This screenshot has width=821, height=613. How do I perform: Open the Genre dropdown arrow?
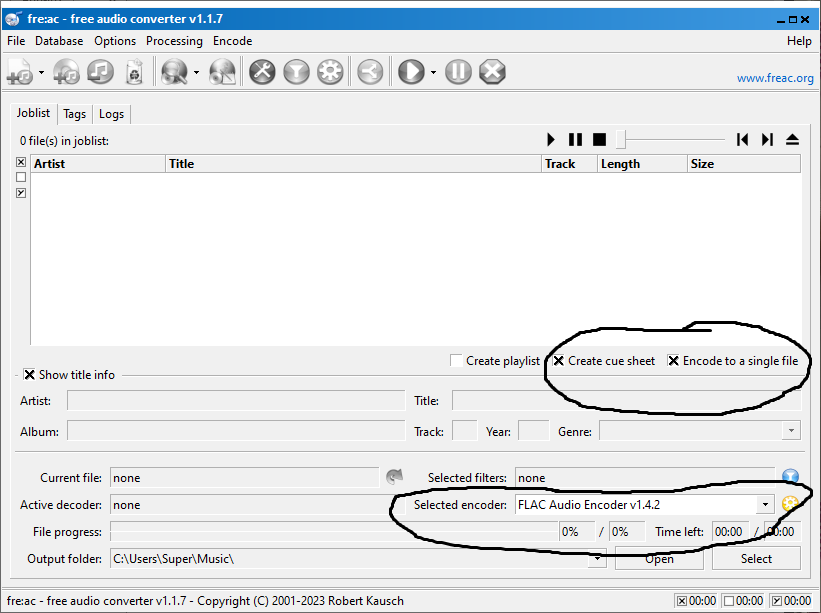point(791,431)
